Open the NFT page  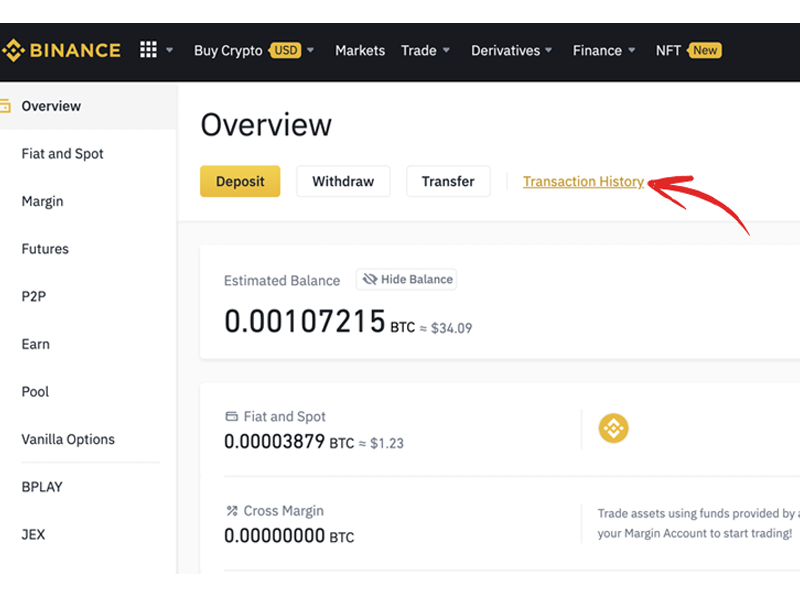(668, 51)
